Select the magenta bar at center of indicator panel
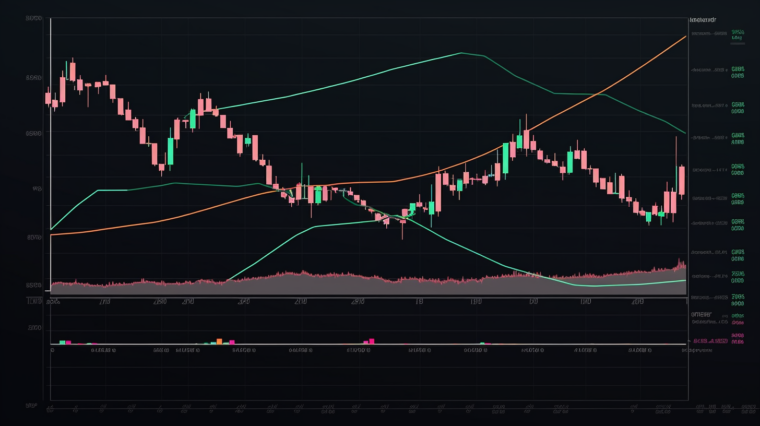The width and height of the screenshot is (760, 426). 371,341
